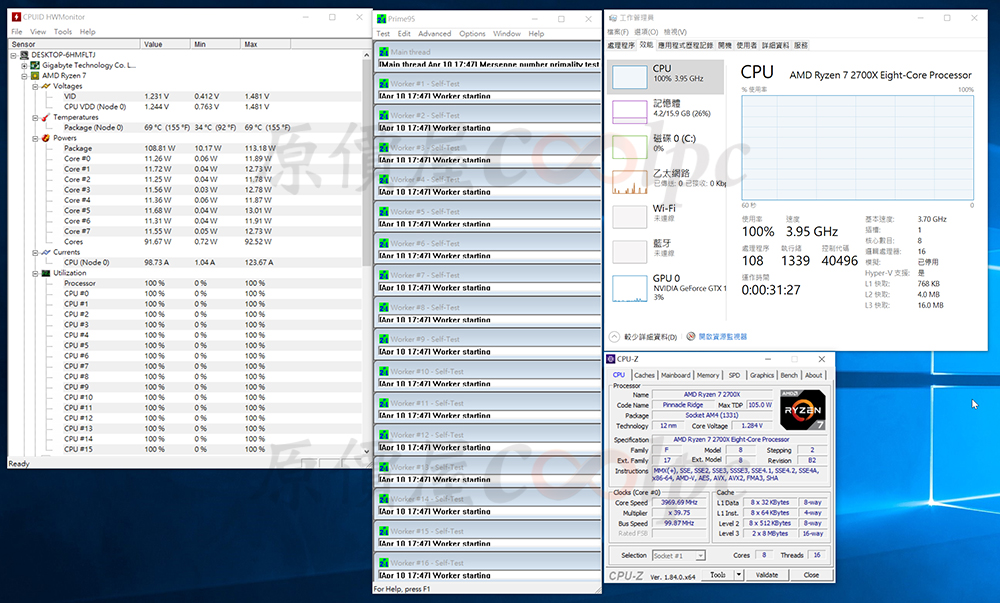The height and width of the screenshot is (603, 1000).
Task: Click the fewer details (較少詳細資料) chevron
Action: [614, 337]
